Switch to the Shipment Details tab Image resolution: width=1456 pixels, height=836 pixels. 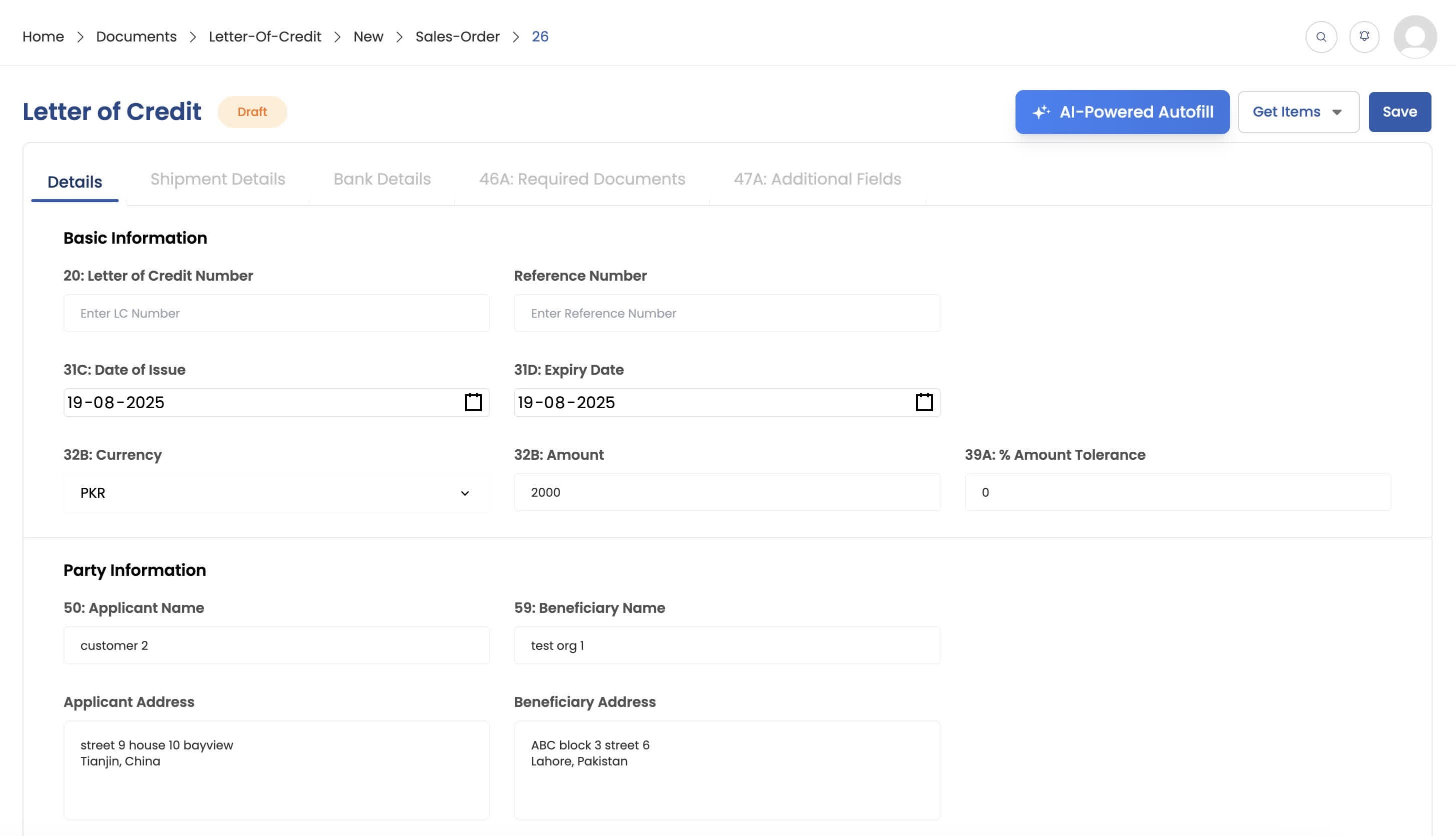(217, 179)
